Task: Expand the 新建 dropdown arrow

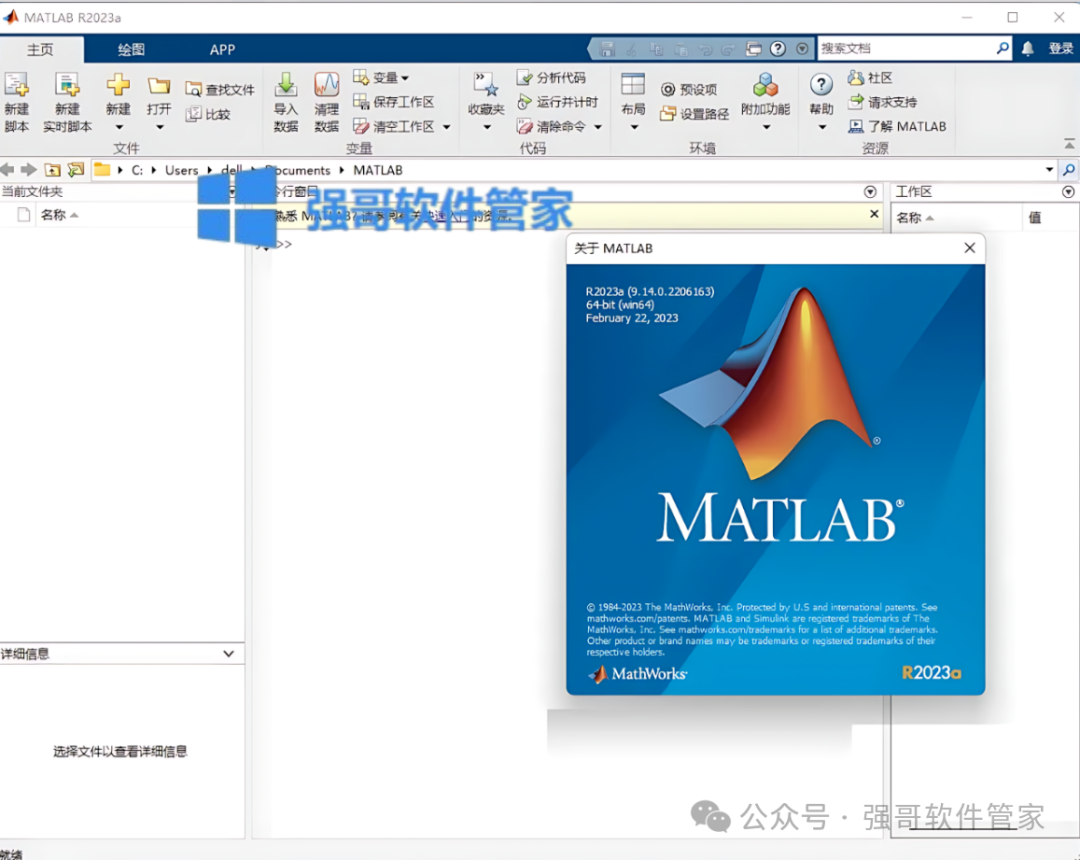Action: [118, 127]
